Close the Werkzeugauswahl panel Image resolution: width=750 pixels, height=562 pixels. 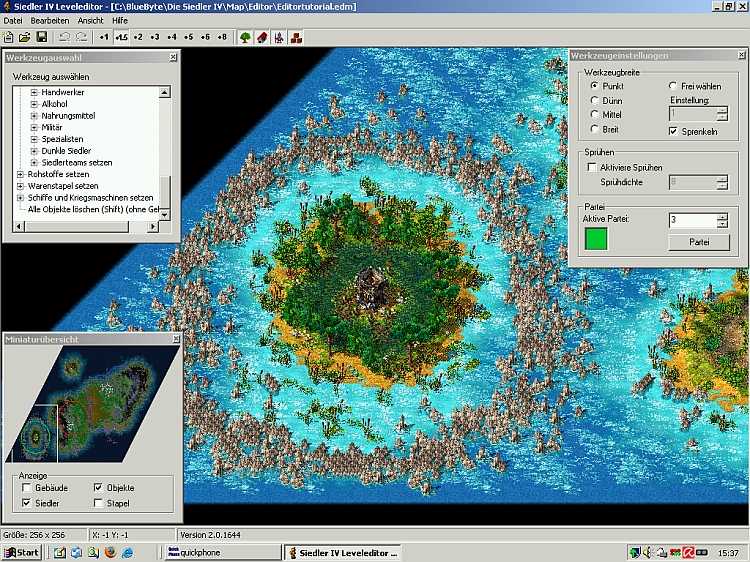click(173, 57)
